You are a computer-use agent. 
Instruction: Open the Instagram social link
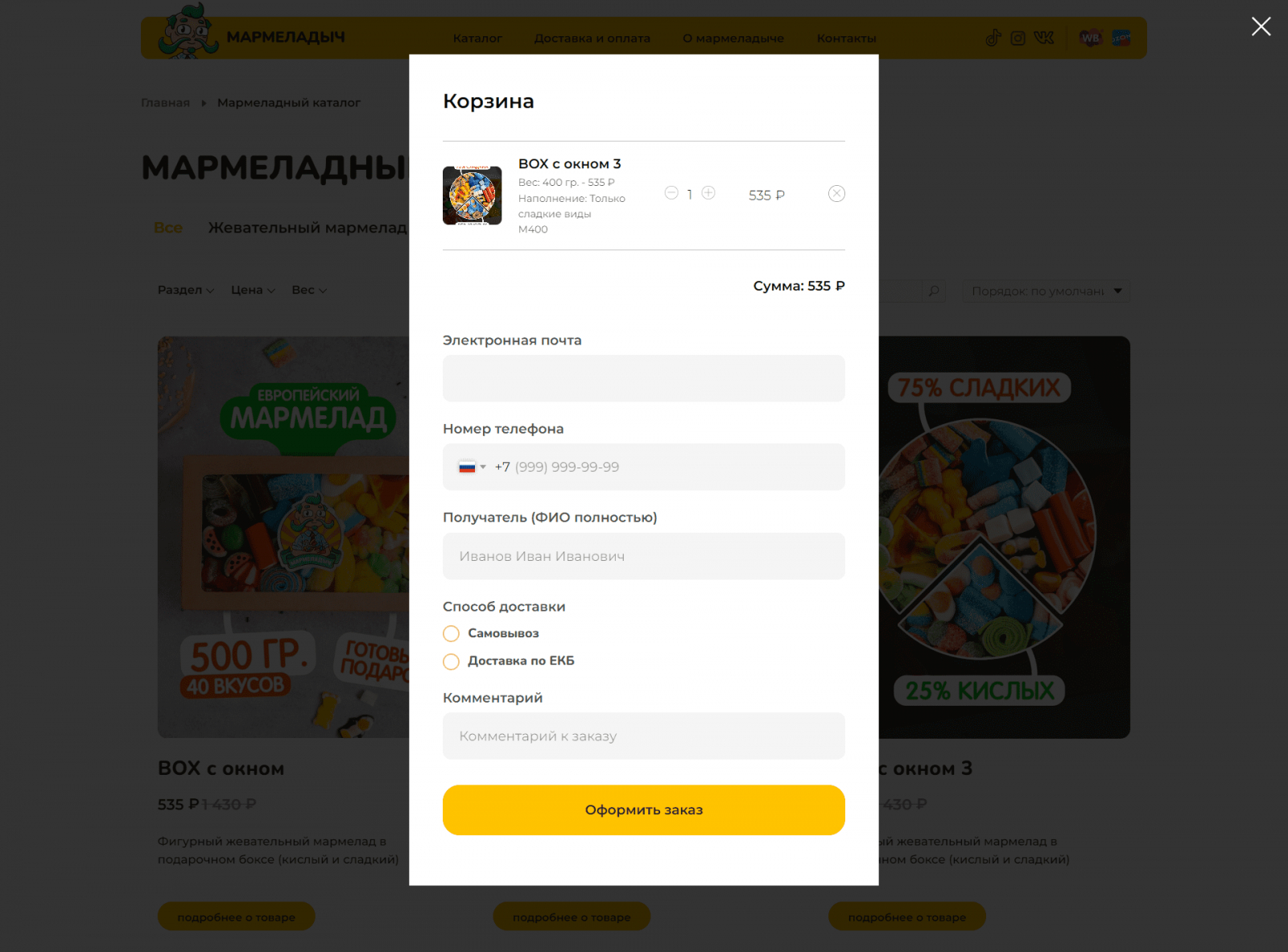click(1018, 38)
